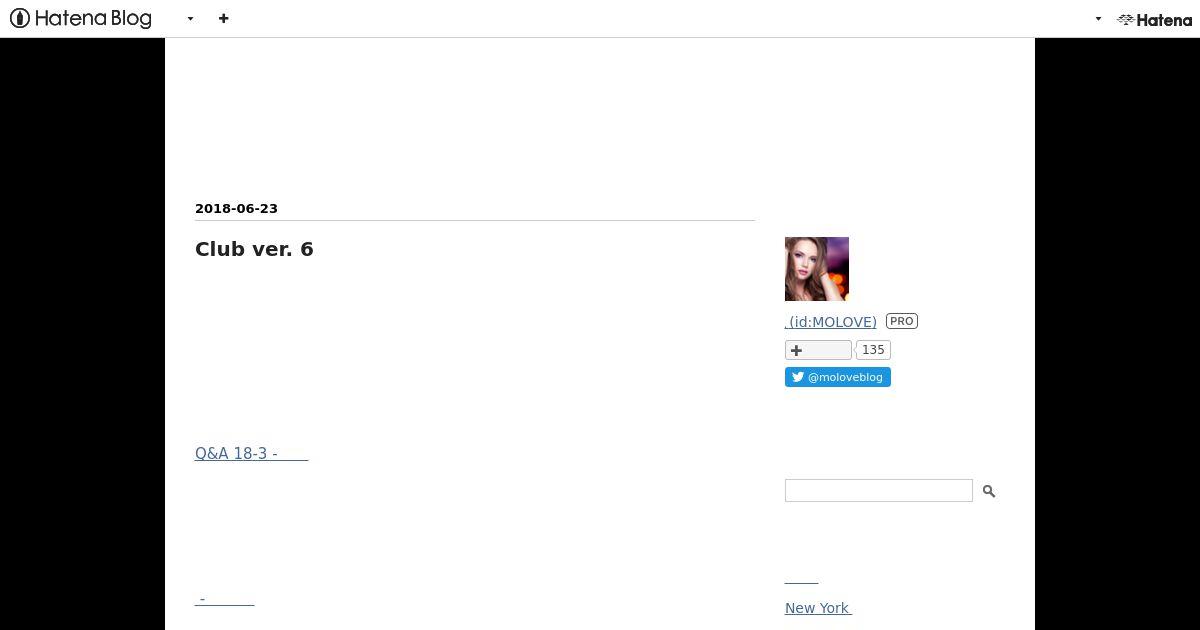Open the Hatena logo at top right
The image size is (1200, 630).
pos(1155,19)
